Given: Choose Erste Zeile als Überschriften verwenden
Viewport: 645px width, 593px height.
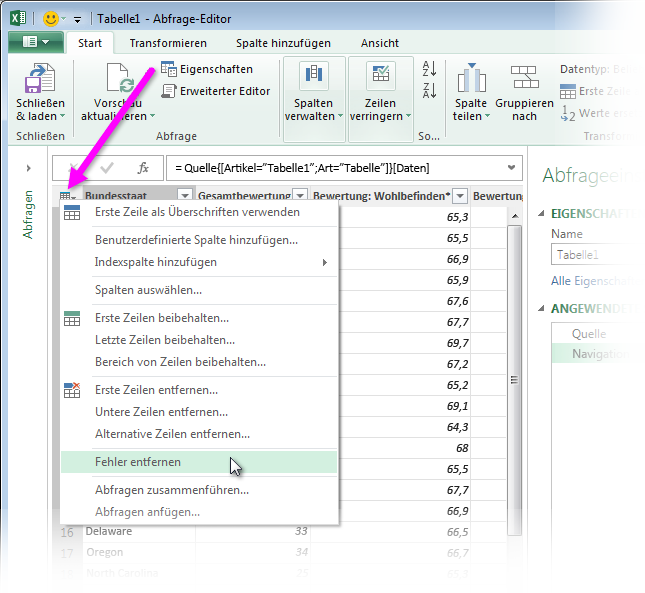Looking at the screenshot, I should tap(199, 212).
